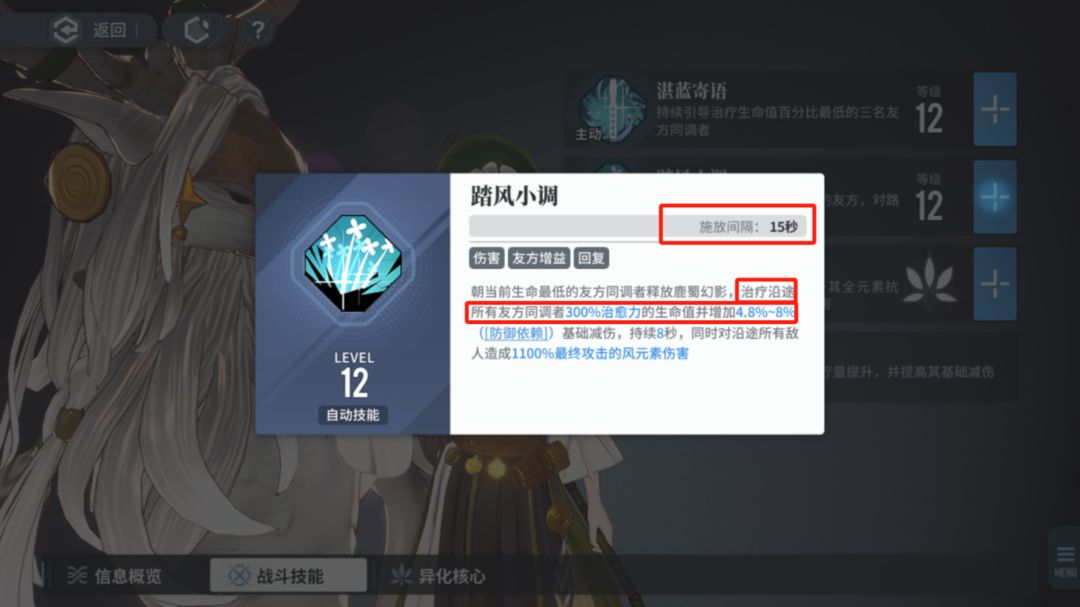This screenshot has width=1080, height=607.
Task: Click the highlighted plus for second skill
Action: [x=995, y=197]
